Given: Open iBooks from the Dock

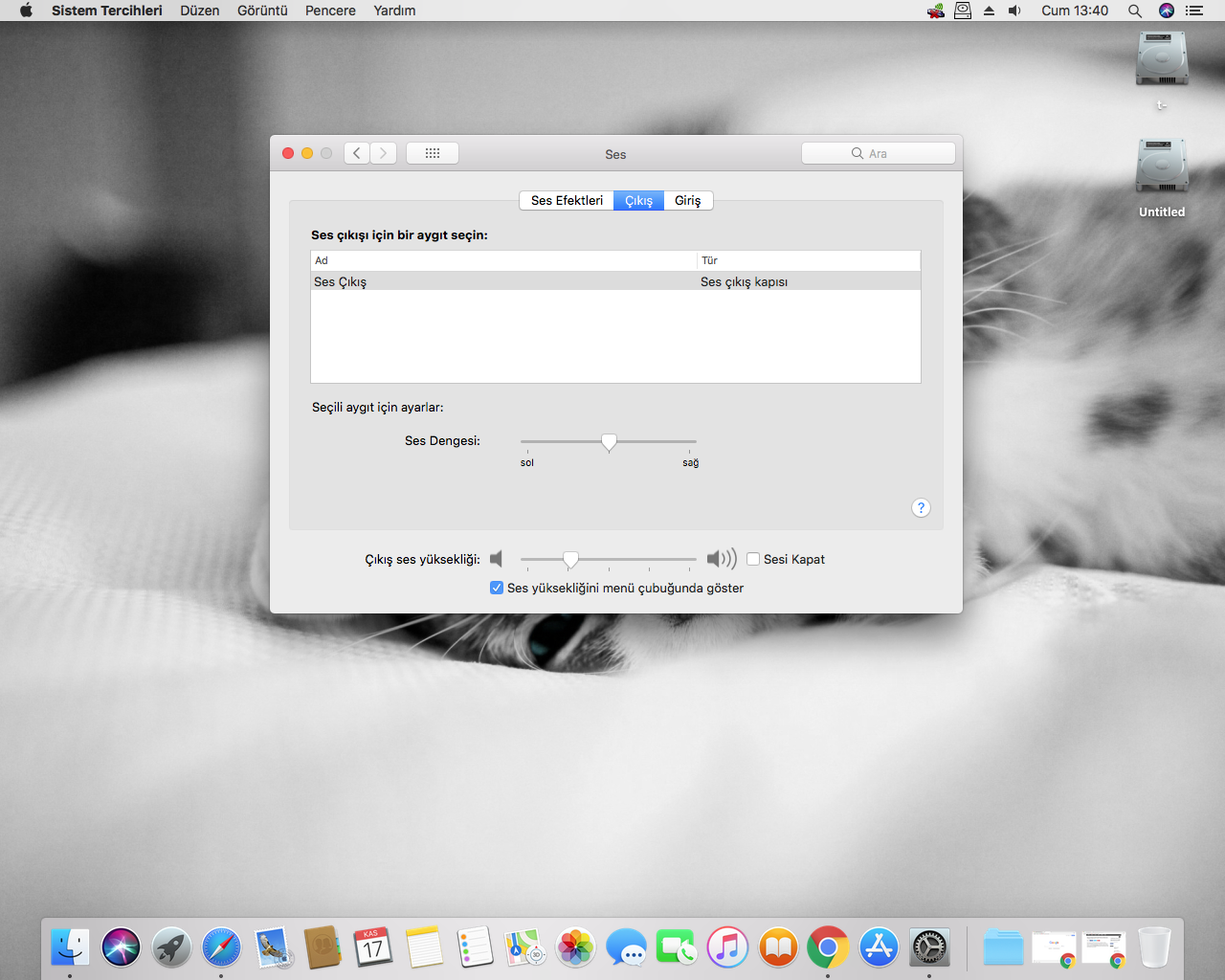Looking at the screenshot, I should 778,947.
